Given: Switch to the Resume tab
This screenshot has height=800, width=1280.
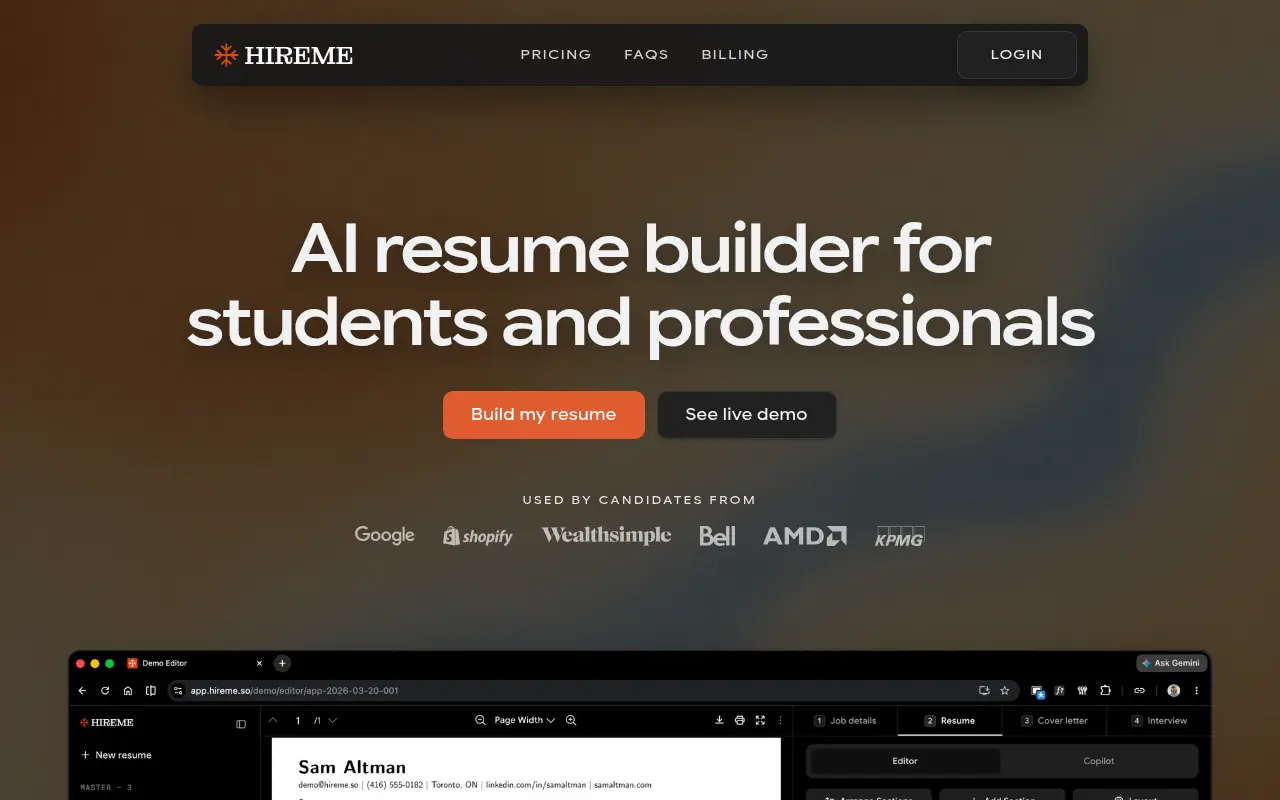Looking at the screenshot, I should [x=950, y=720].
